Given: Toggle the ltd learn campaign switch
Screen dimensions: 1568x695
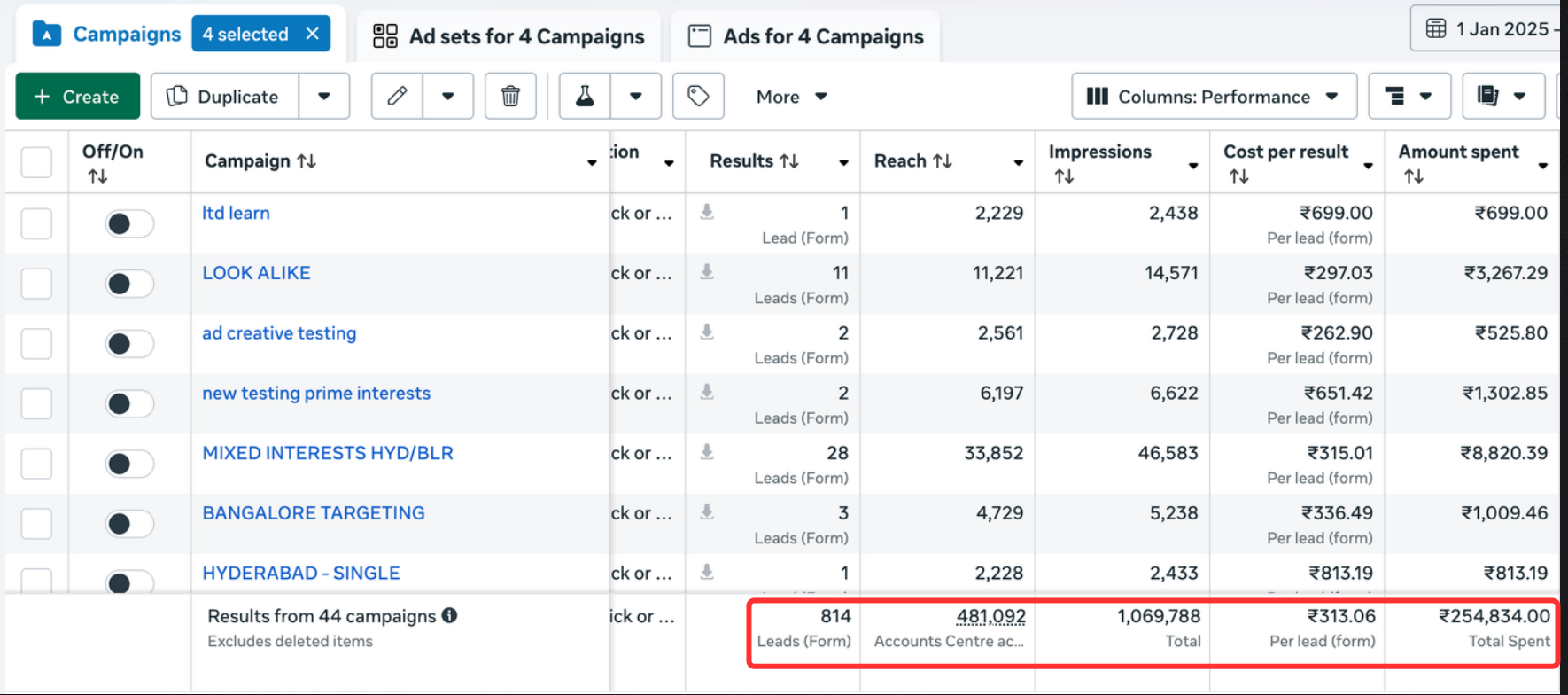Looking at the screenshot, I should click(x=129, y=223).
